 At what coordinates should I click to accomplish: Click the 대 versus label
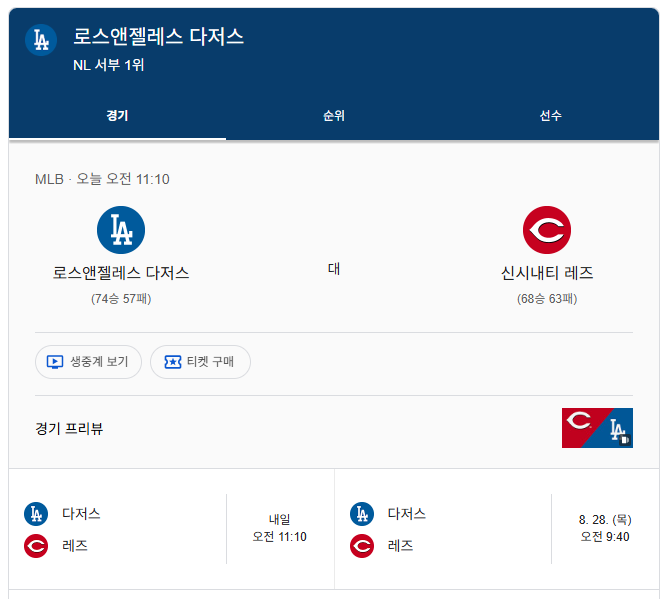point(334,269)
